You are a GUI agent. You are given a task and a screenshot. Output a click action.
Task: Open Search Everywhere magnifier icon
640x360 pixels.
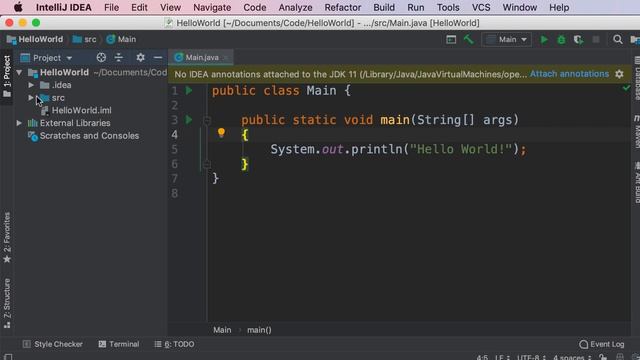(618, 40)
